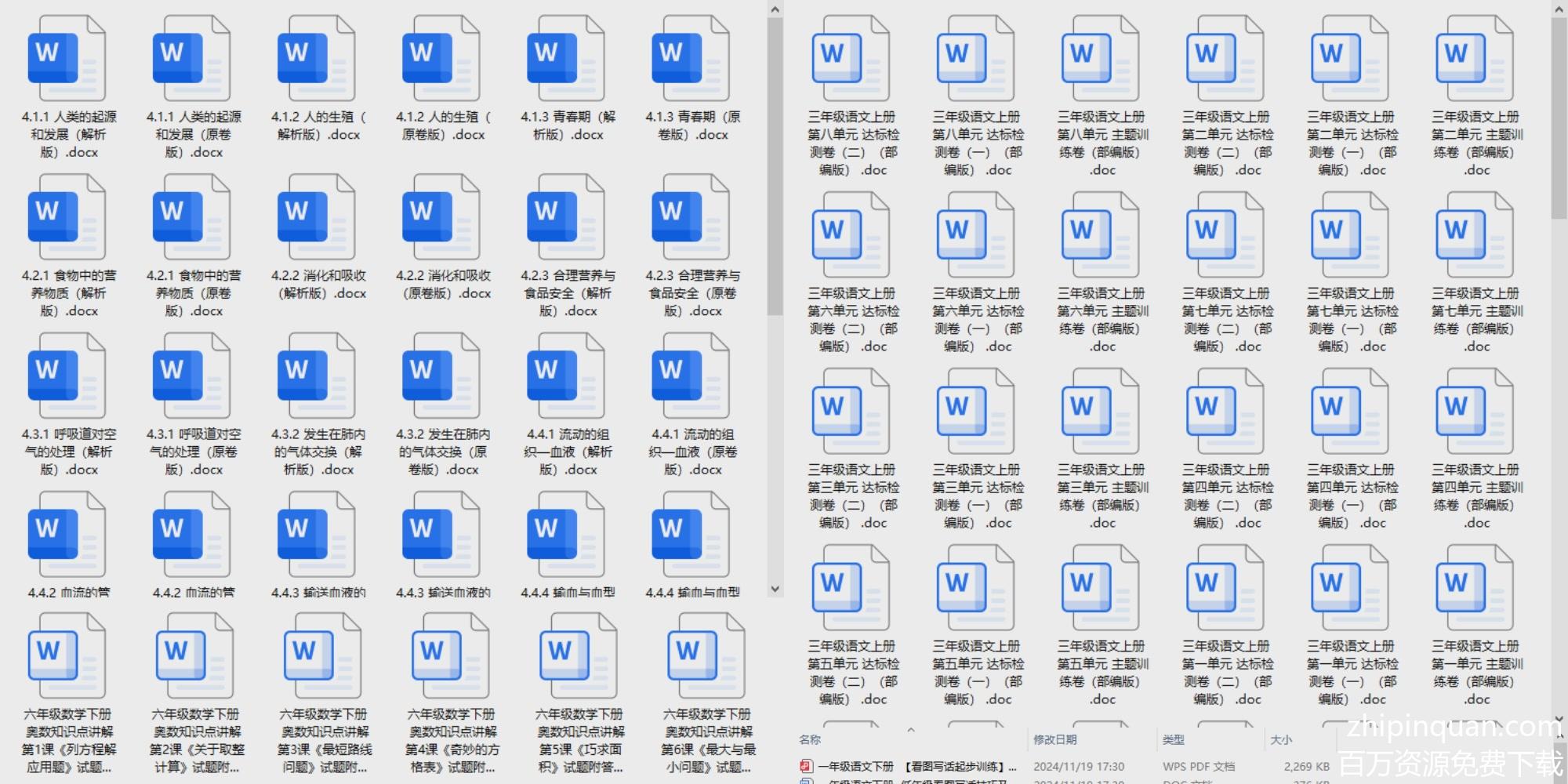
Task: Select the 4.1.3 青春期（原卷版）.docx document icon
Action: pyautogui.click(x=691, y=59)
